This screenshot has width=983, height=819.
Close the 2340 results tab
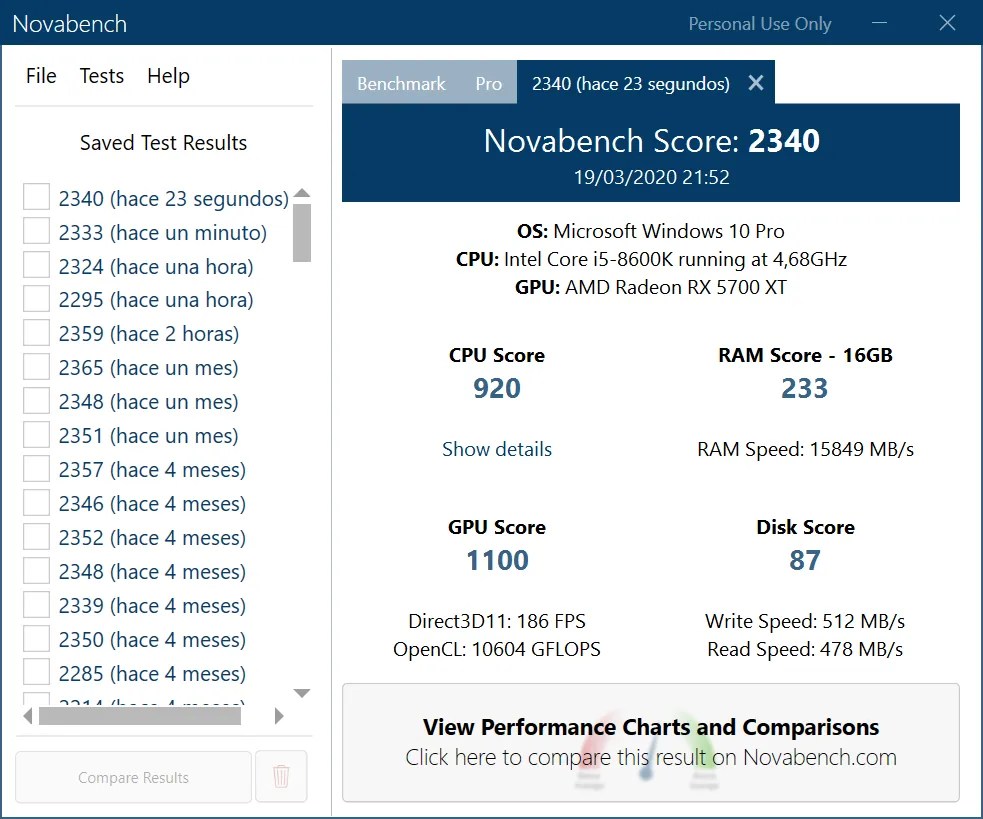(756, 83)
